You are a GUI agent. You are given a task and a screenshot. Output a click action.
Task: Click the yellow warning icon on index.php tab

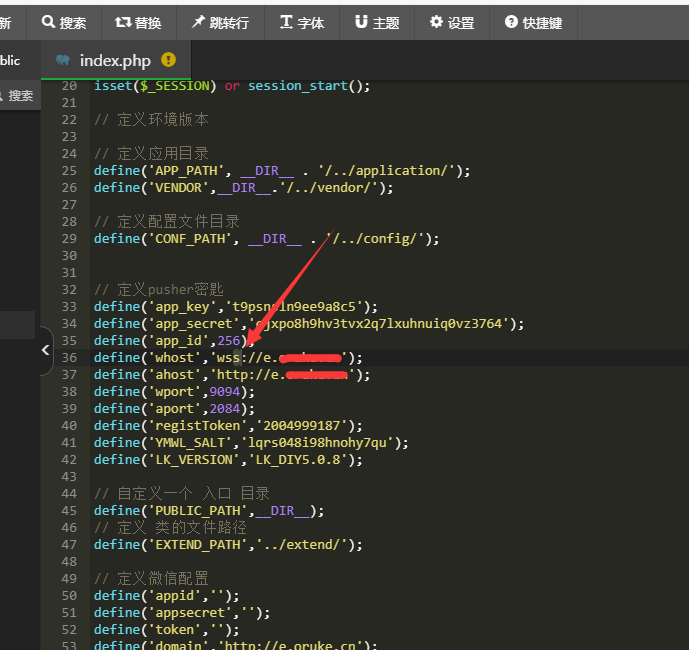[x=168, y=60]
